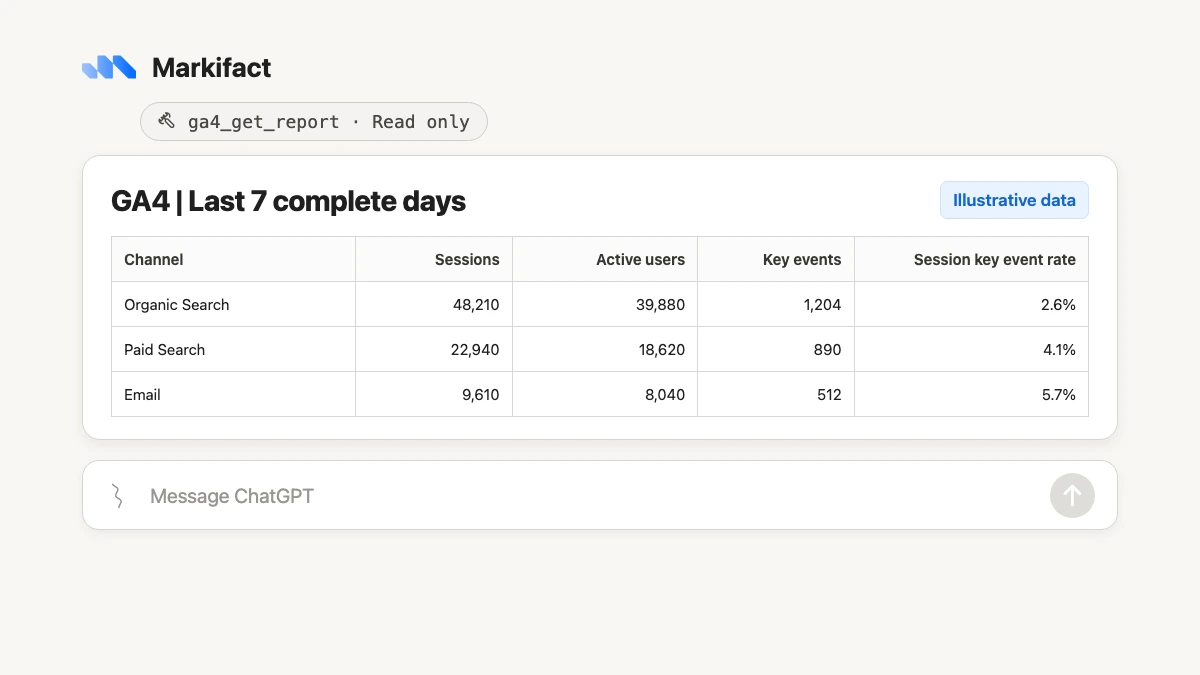Click the 8,040 active users value

pos(665,394)
